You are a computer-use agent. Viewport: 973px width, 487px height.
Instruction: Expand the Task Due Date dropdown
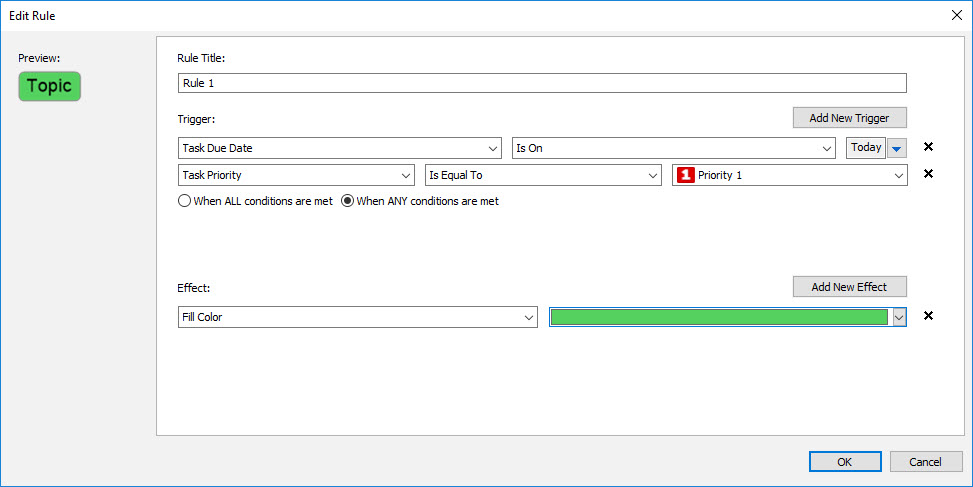click(x=493, y=148)
